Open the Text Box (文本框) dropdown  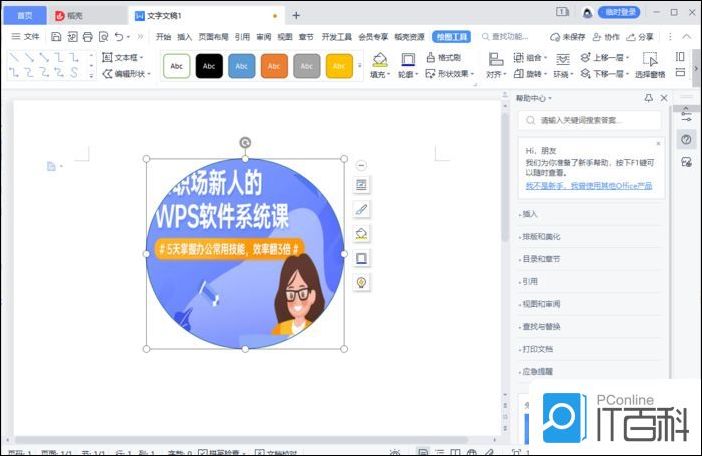pos(124,58)
